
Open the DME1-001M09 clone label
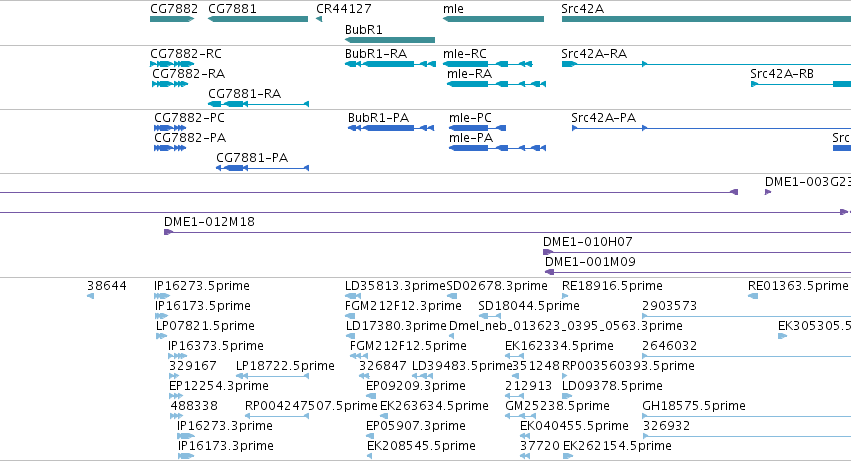coord(590,262)
